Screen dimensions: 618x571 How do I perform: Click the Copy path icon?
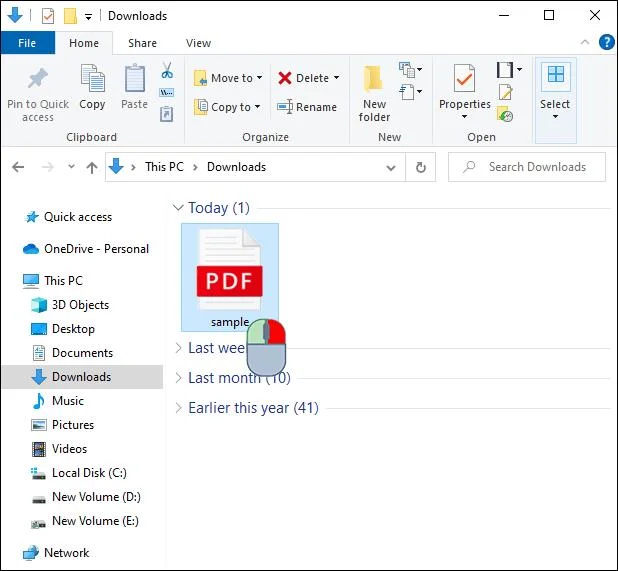point(166,93)
